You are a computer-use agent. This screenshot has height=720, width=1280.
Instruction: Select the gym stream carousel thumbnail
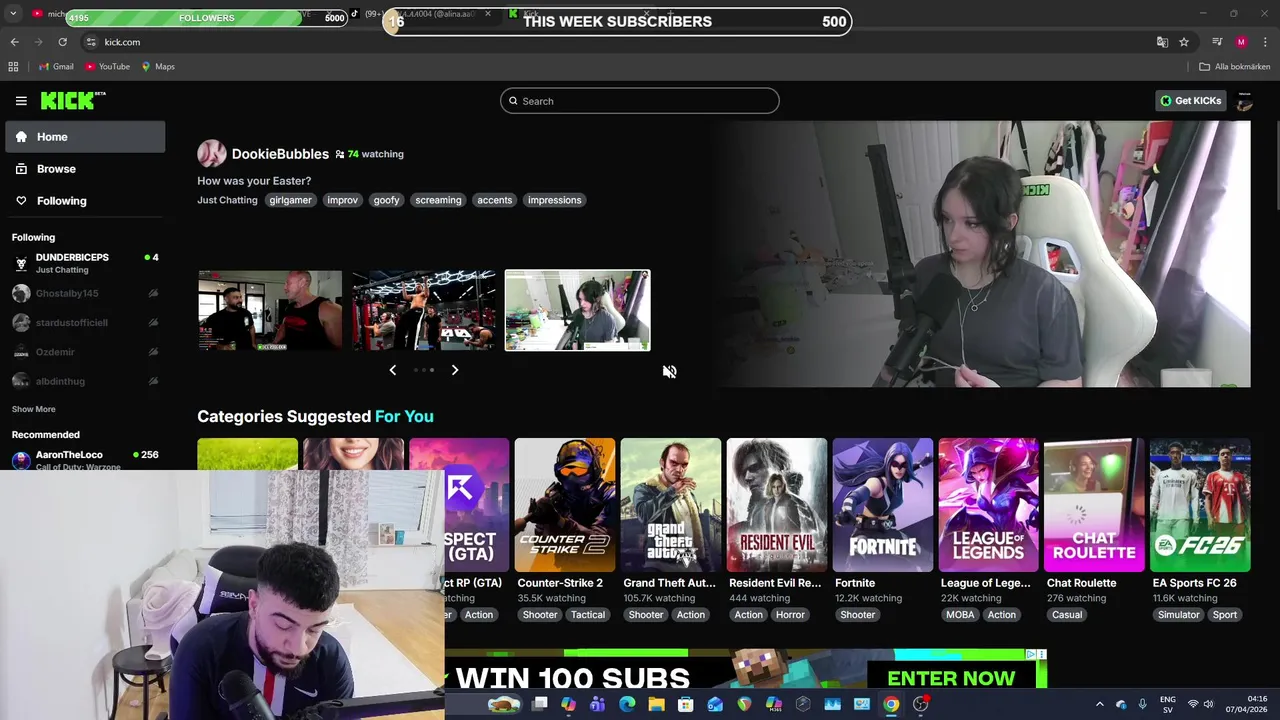point(423,310)
